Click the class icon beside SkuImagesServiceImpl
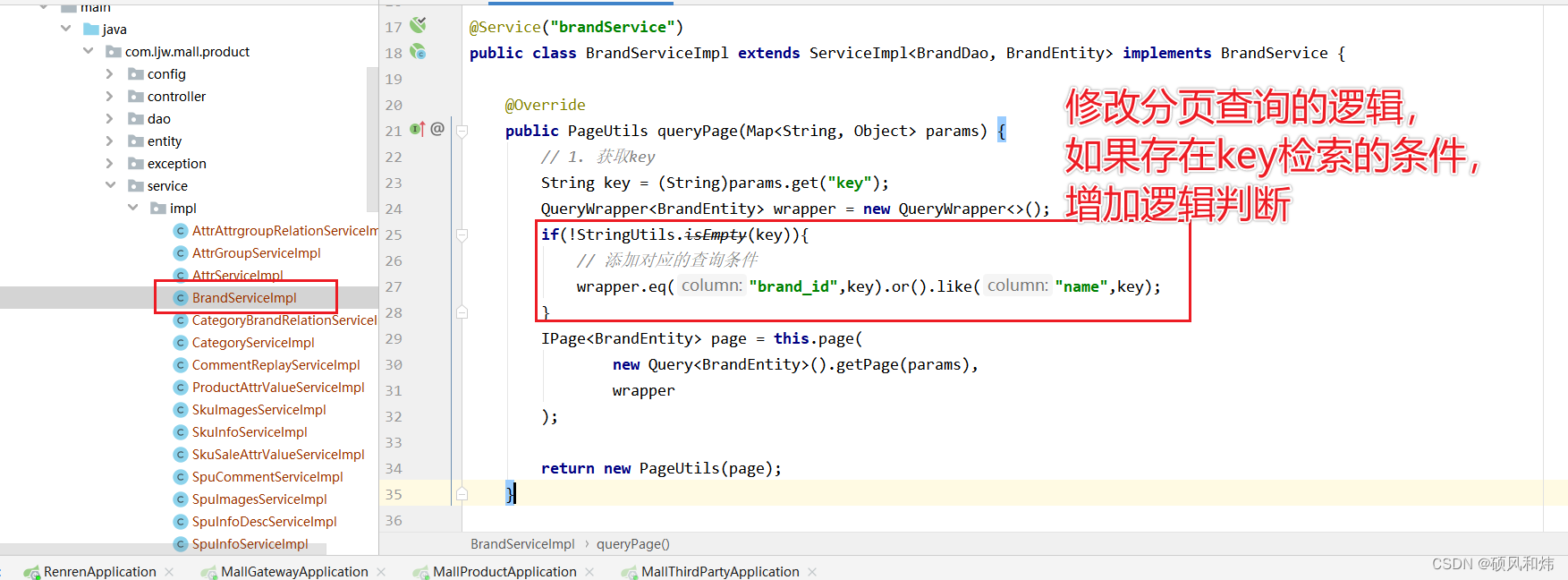 [181, 410]
